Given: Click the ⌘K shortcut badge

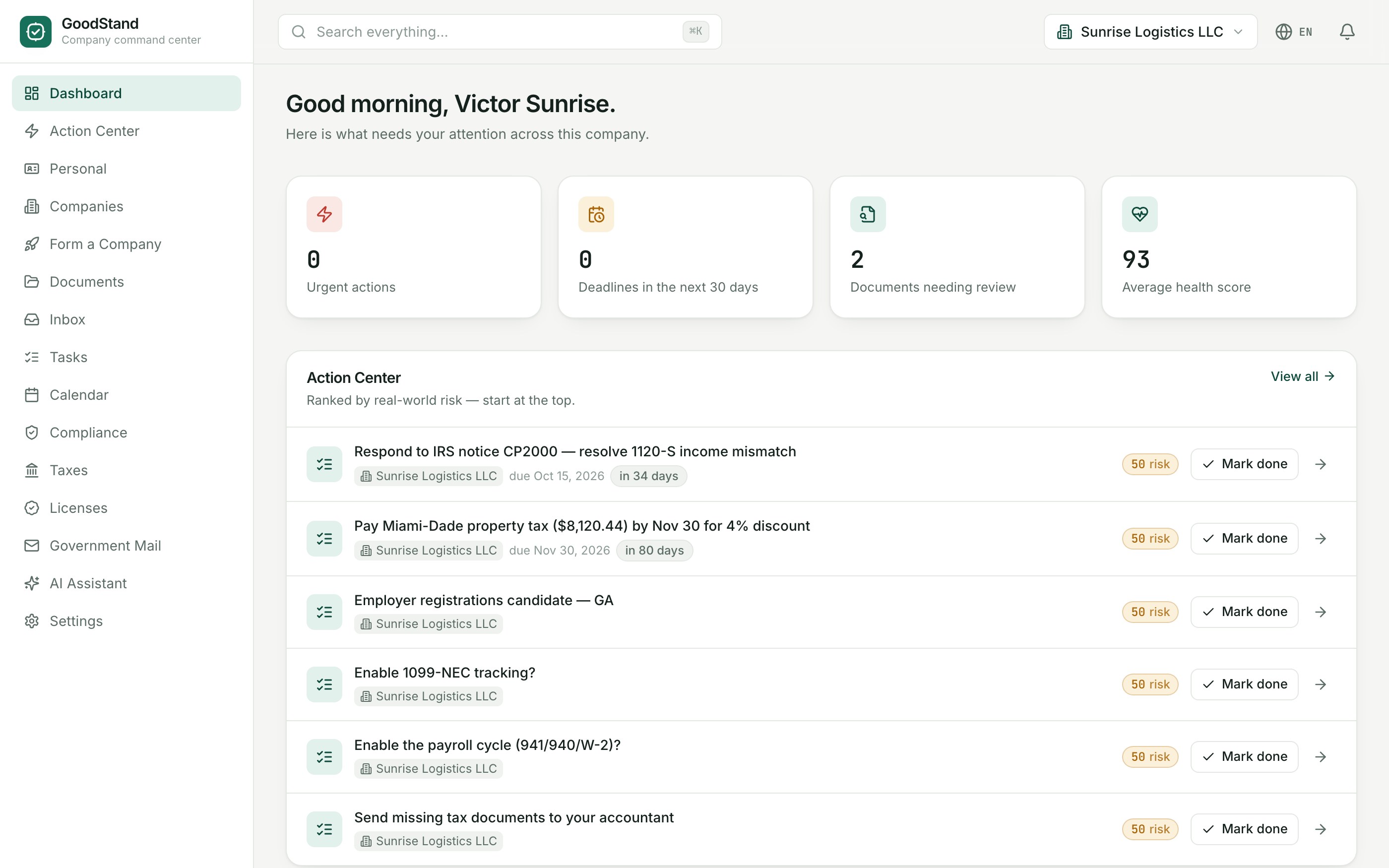Looking at the screenshot, I should tap(695, 32).
